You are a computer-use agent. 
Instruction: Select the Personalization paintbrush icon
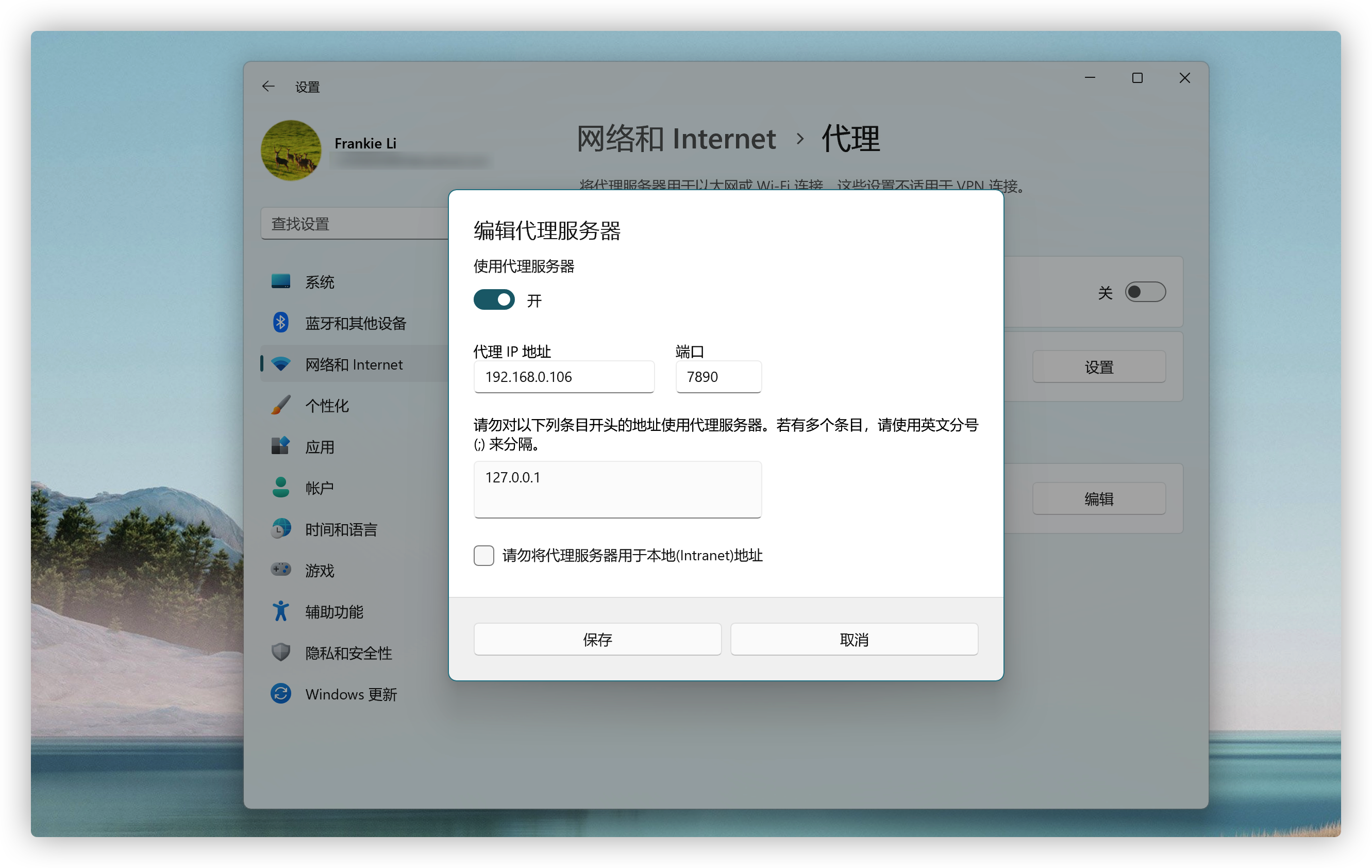(x=280, y=405)
